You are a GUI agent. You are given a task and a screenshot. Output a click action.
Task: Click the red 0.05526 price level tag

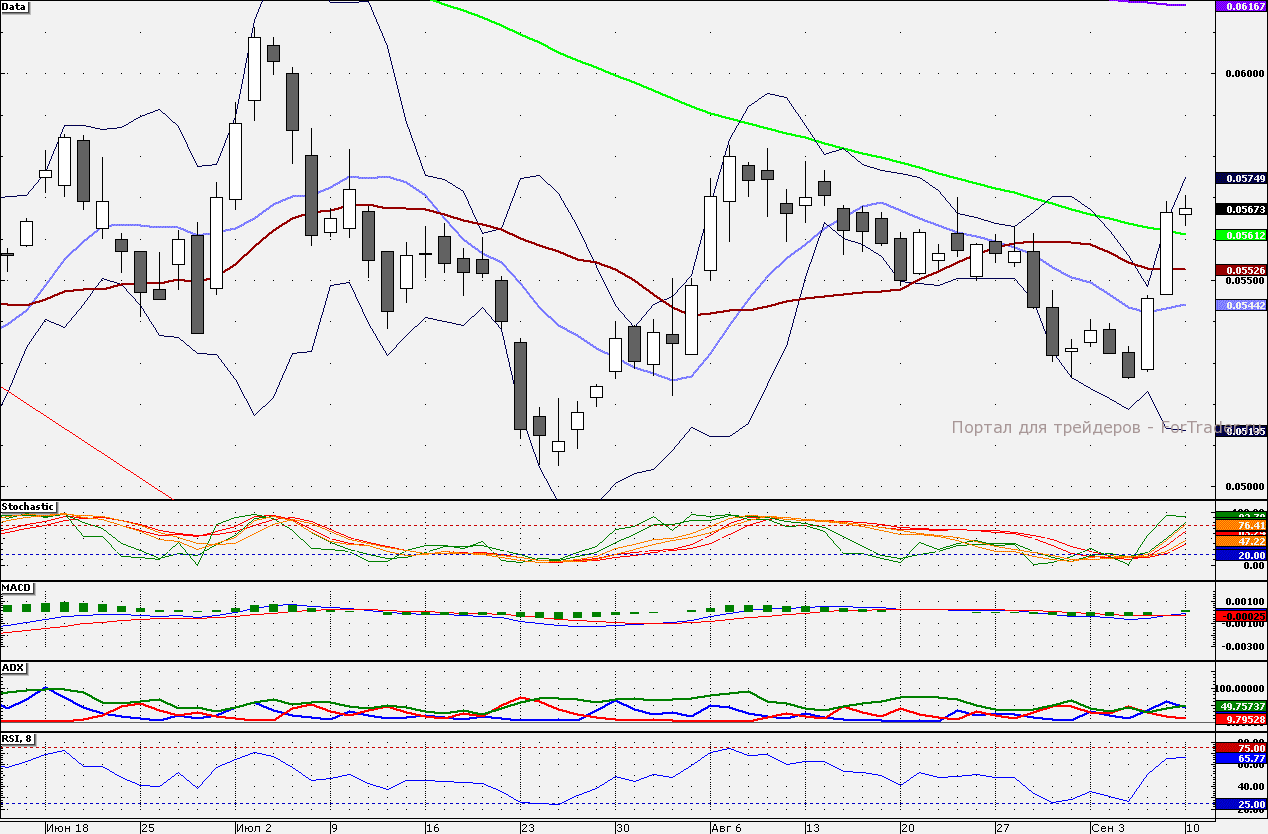1240,270
